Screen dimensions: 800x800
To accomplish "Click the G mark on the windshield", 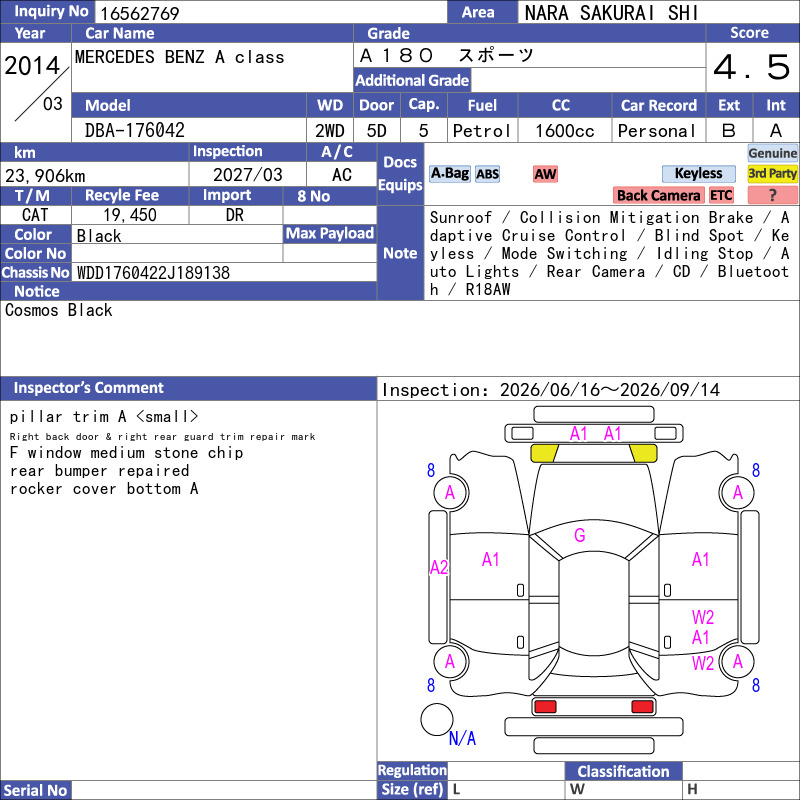I will (x=580, y=535).
